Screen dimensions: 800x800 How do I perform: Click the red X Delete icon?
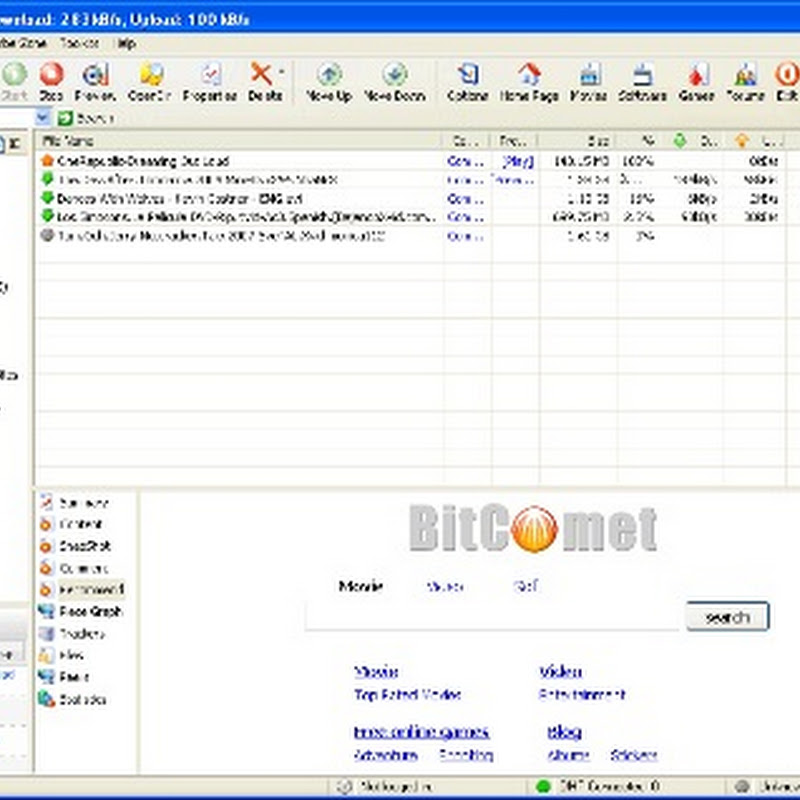[x=261, y=74]
